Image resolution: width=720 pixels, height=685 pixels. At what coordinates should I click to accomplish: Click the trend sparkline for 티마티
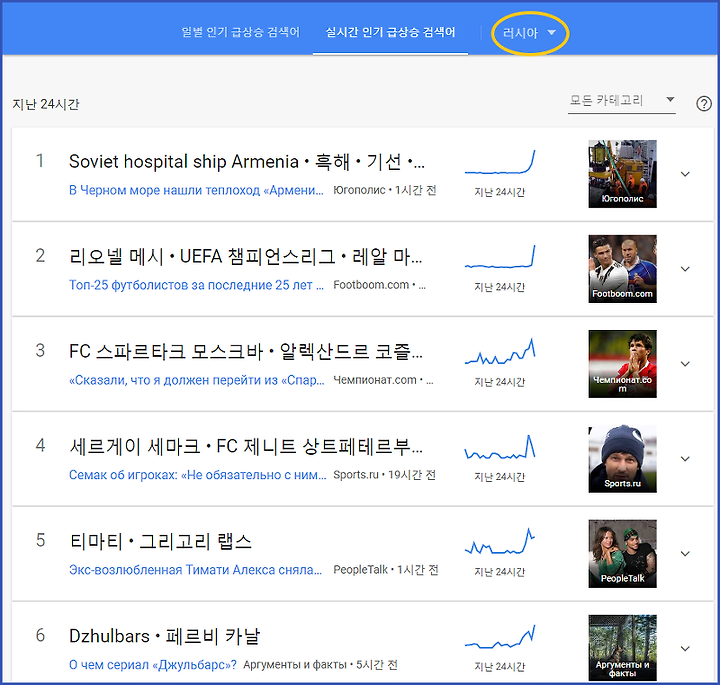point(500,541)
